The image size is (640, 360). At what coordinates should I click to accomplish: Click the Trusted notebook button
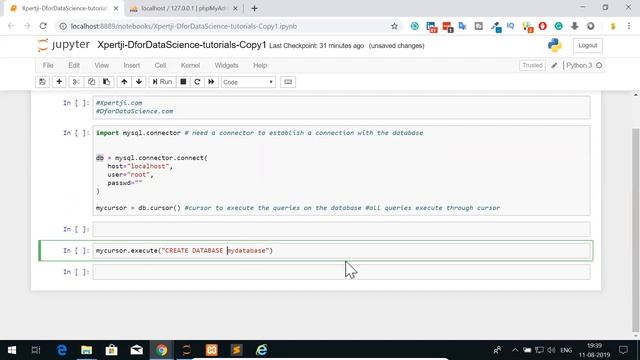(532, 65)
